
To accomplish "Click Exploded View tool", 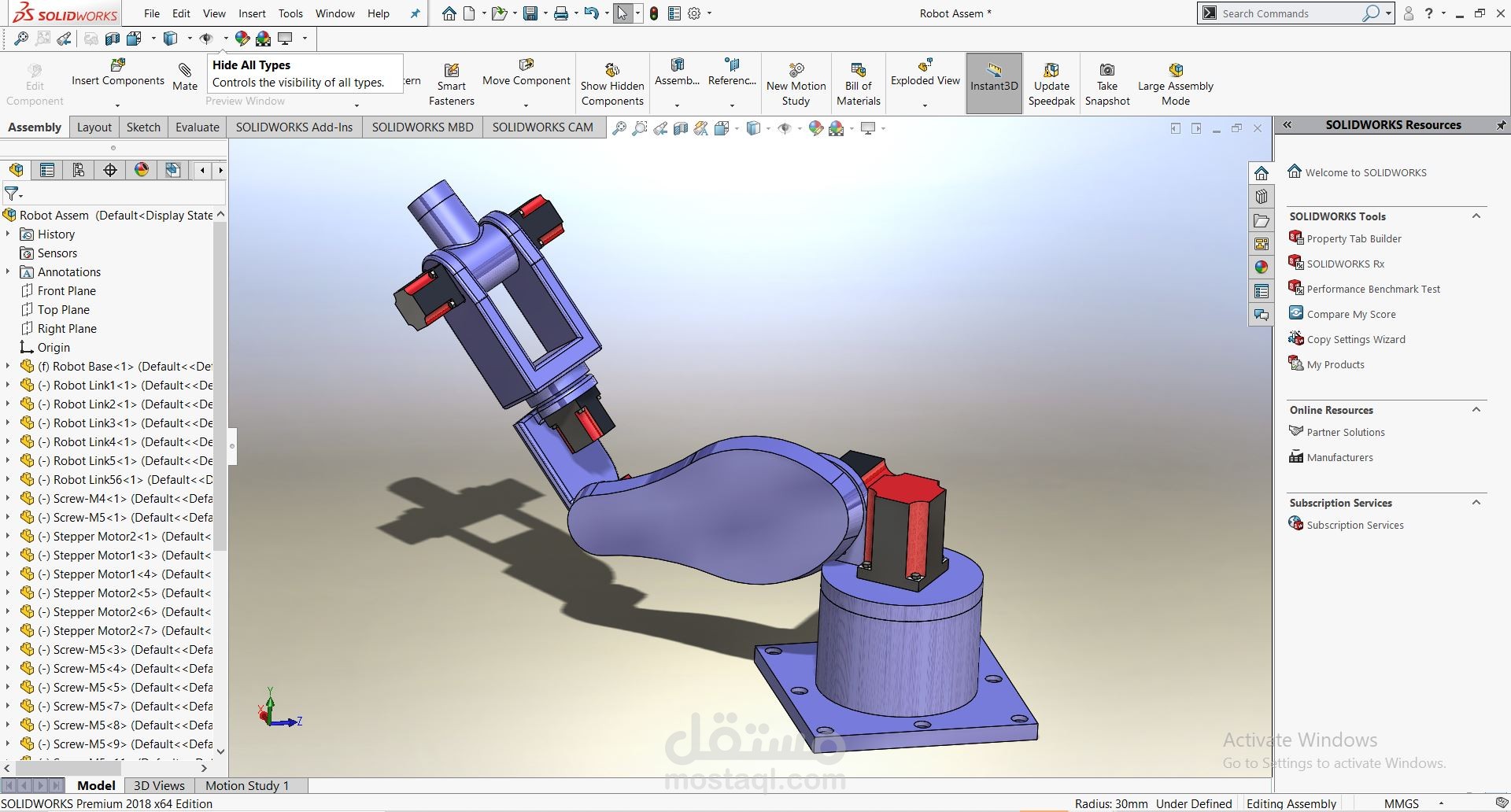I will click(x=925, y=72).
